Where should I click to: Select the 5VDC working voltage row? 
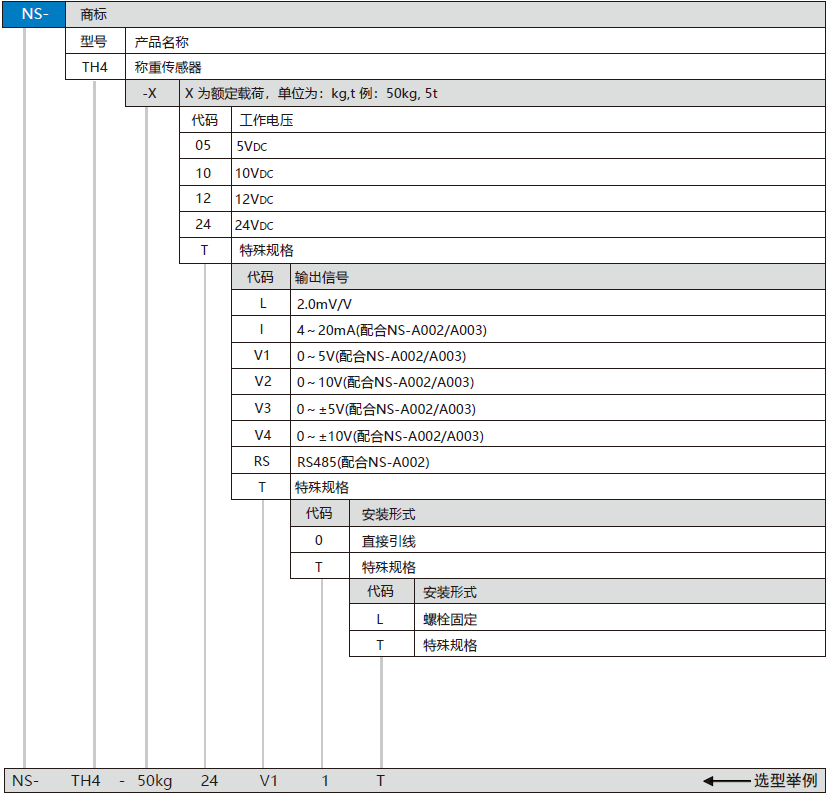pyautogui.click(x=252, y=146)
